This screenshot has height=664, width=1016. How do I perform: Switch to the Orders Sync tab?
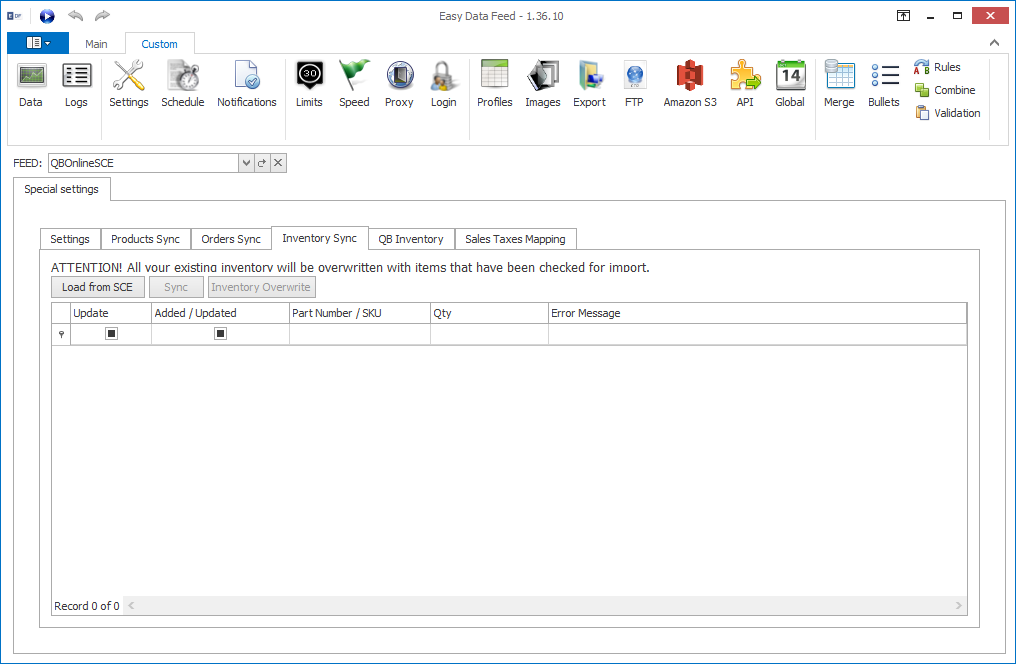click(x=231, y=239)
